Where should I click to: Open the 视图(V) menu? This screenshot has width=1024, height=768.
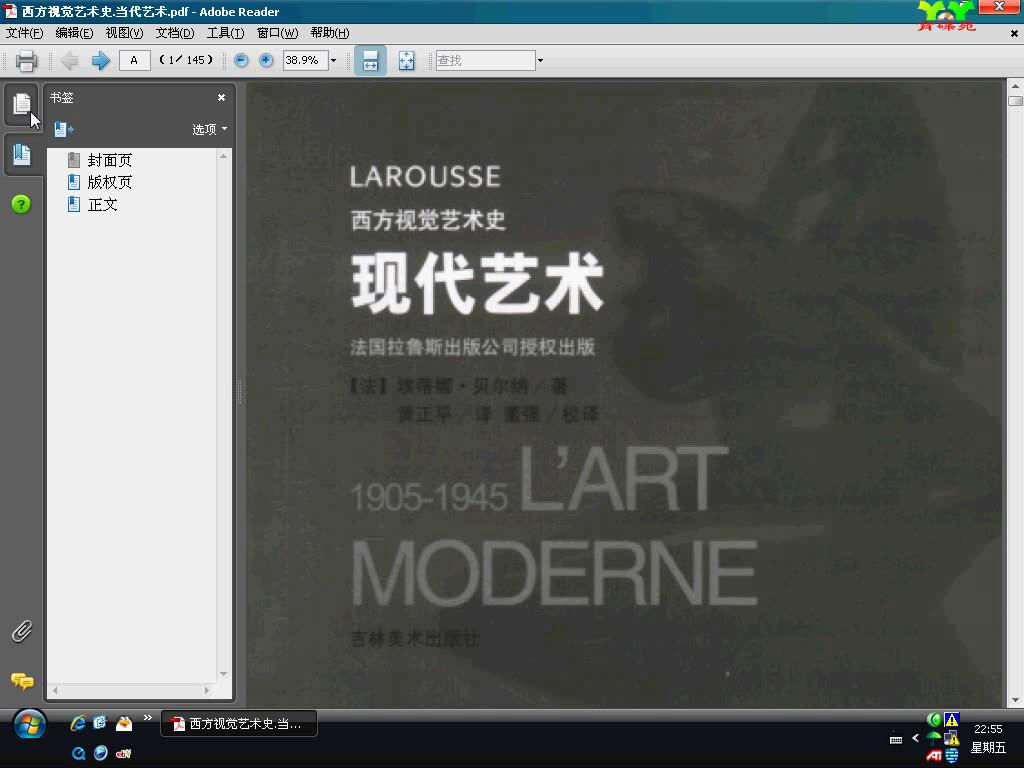pos(124,33)
